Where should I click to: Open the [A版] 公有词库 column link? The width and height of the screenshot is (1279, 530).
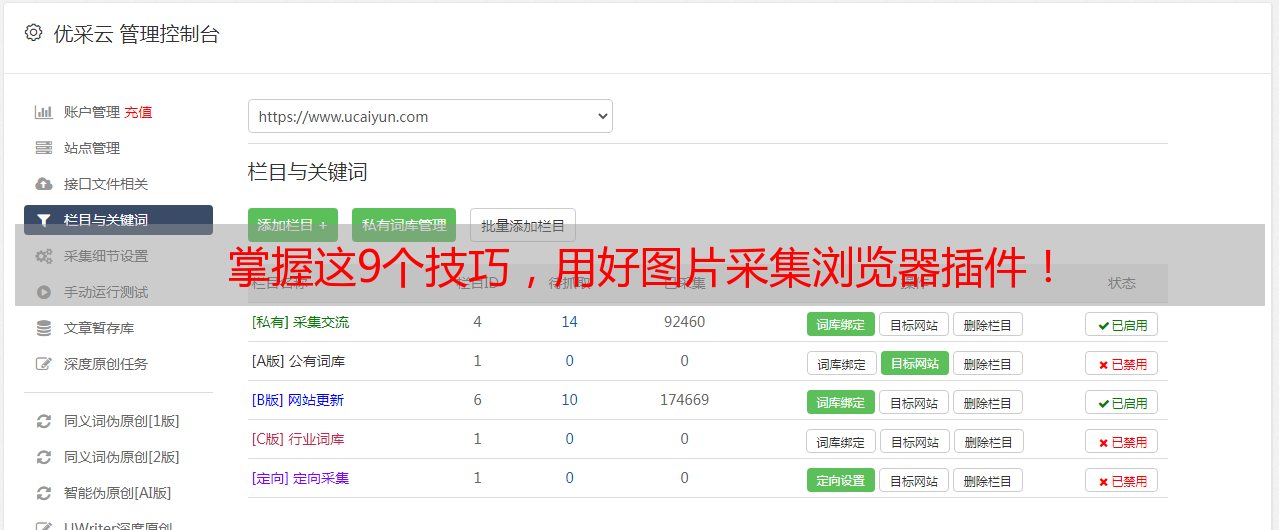298,361
